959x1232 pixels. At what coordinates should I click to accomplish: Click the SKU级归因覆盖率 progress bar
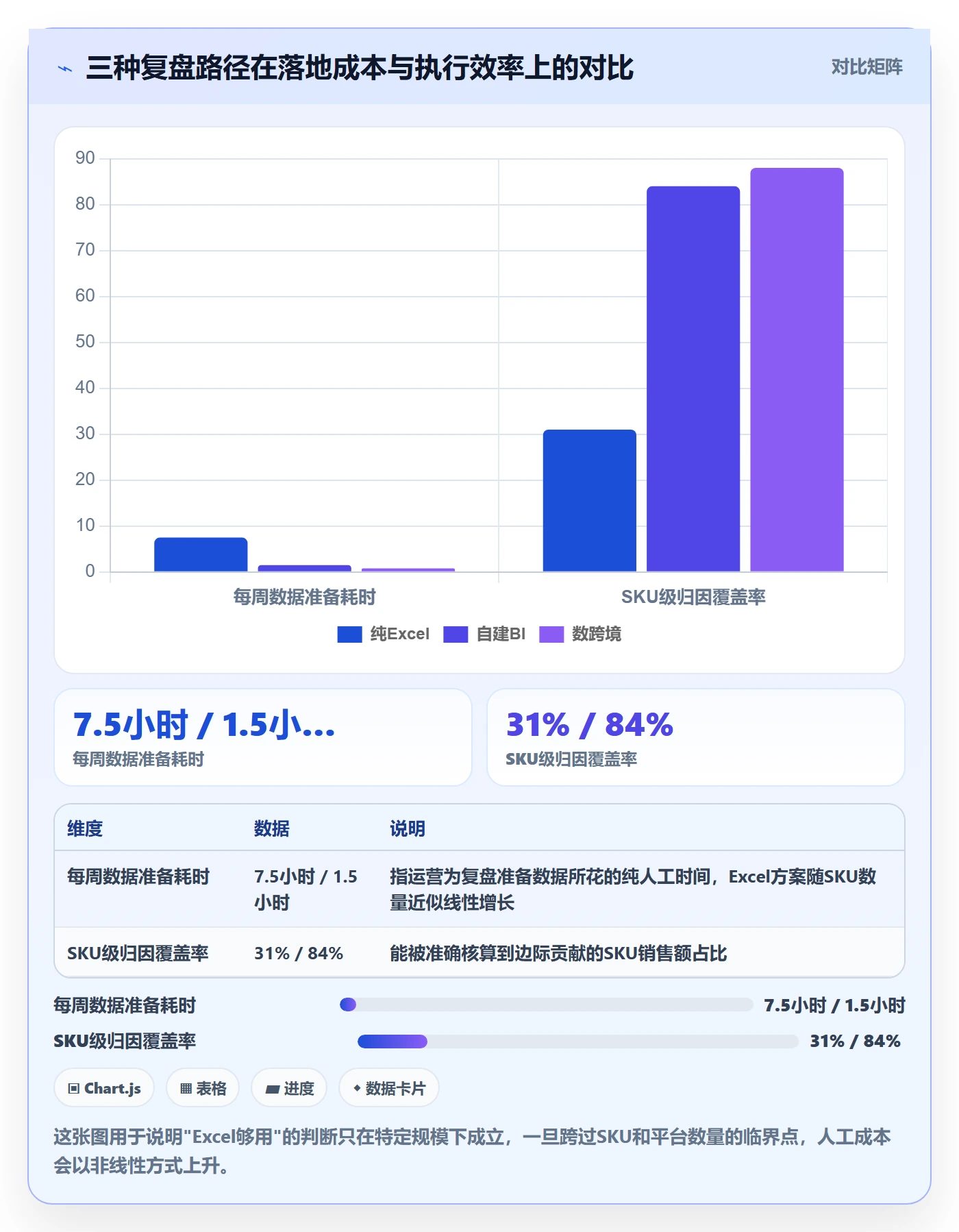[x=578, y=1042]
